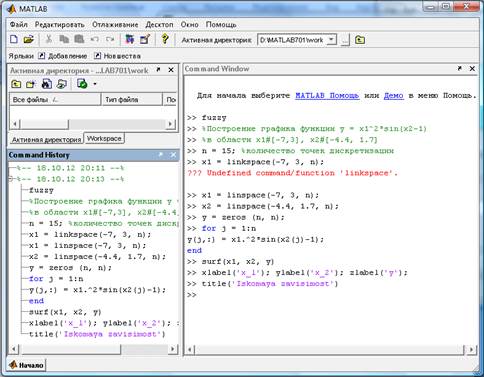Click the find files icon in directory panel

47,84
